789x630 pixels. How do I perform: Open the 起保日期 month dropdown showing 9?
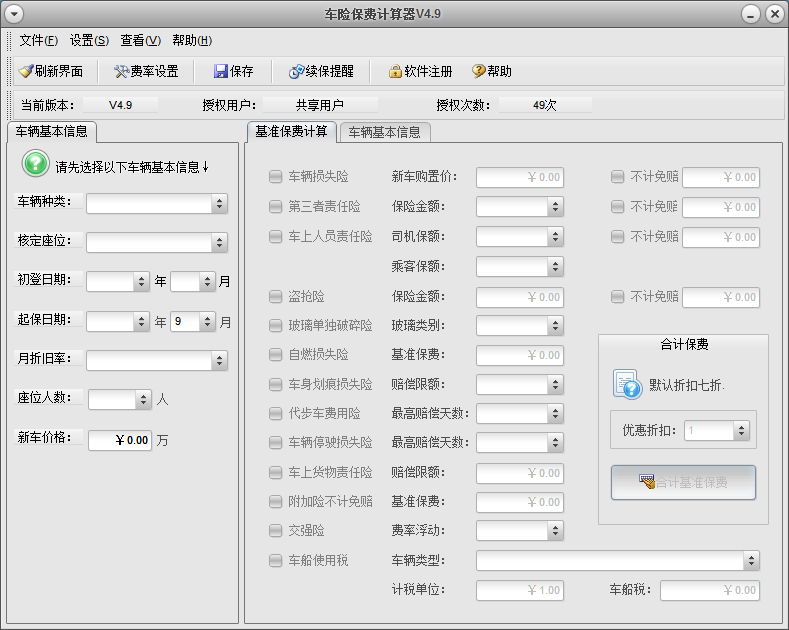coord(193,322)
